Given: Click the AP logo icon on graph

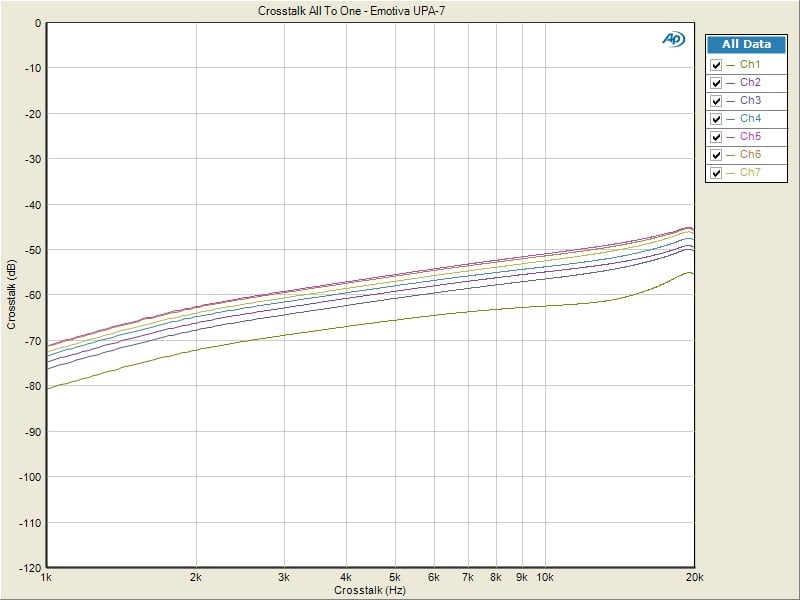Looking at the screenshot, I should pos(673,39).
